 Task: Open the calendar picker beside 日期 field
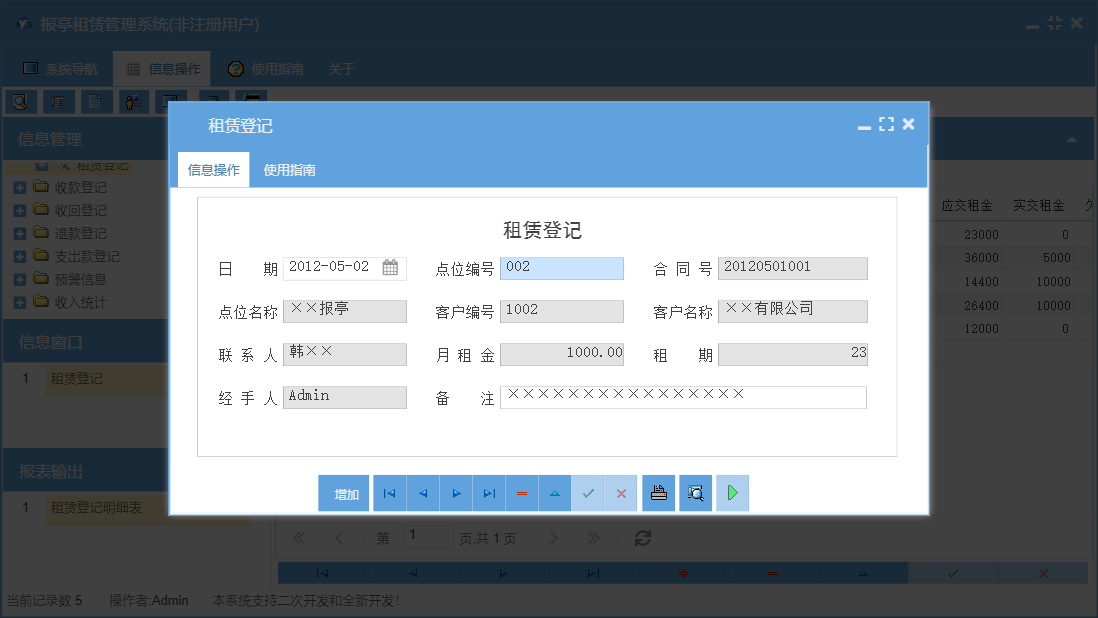tap(390, 267)
